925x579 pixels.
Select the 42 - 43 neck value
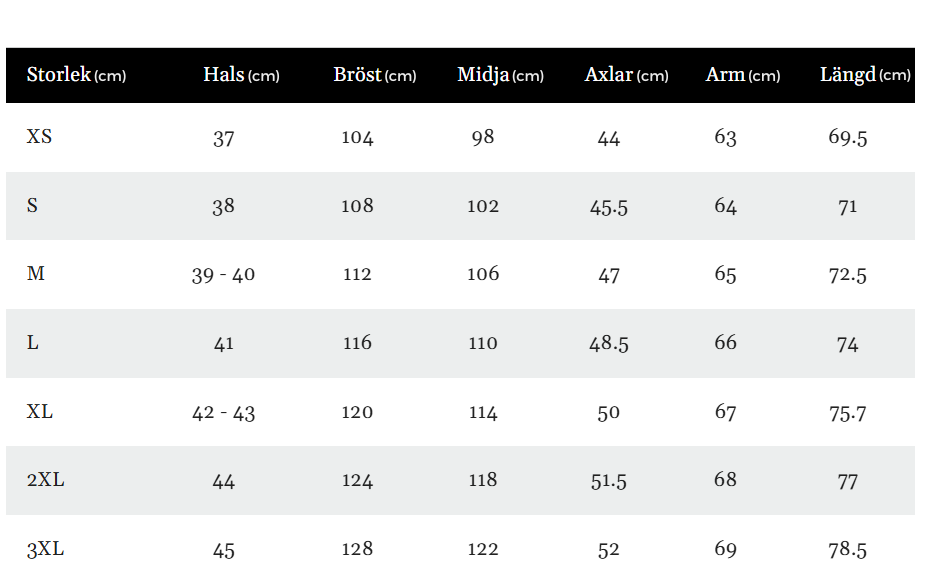click(223, 413)
